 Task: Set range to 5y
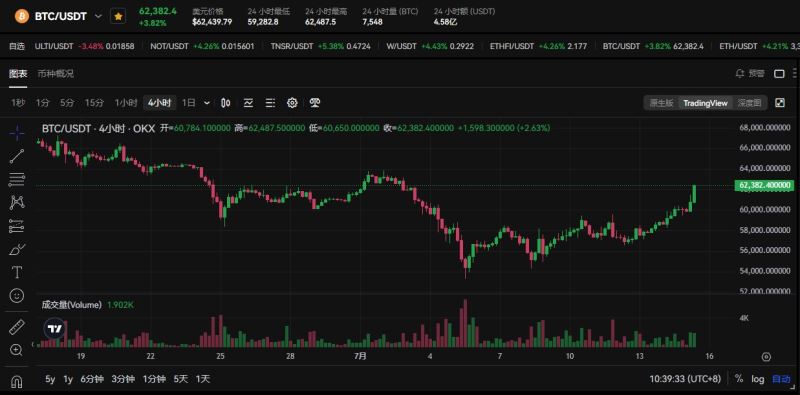(x=50, y=379)
